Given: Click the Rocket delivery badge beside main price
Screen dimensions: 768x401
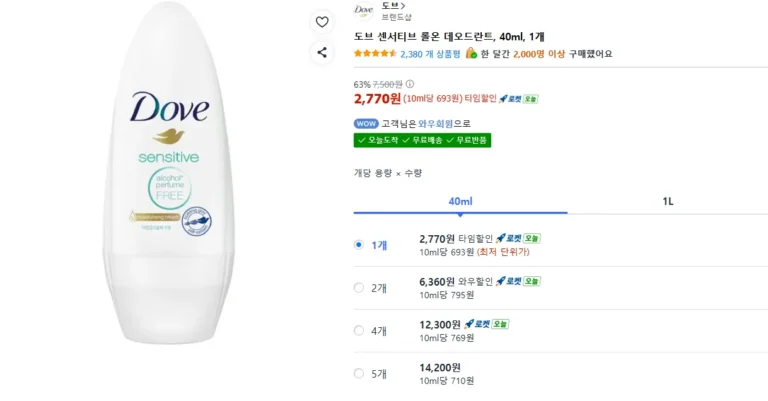Looking at the screenshot, I should pos(516,98).
